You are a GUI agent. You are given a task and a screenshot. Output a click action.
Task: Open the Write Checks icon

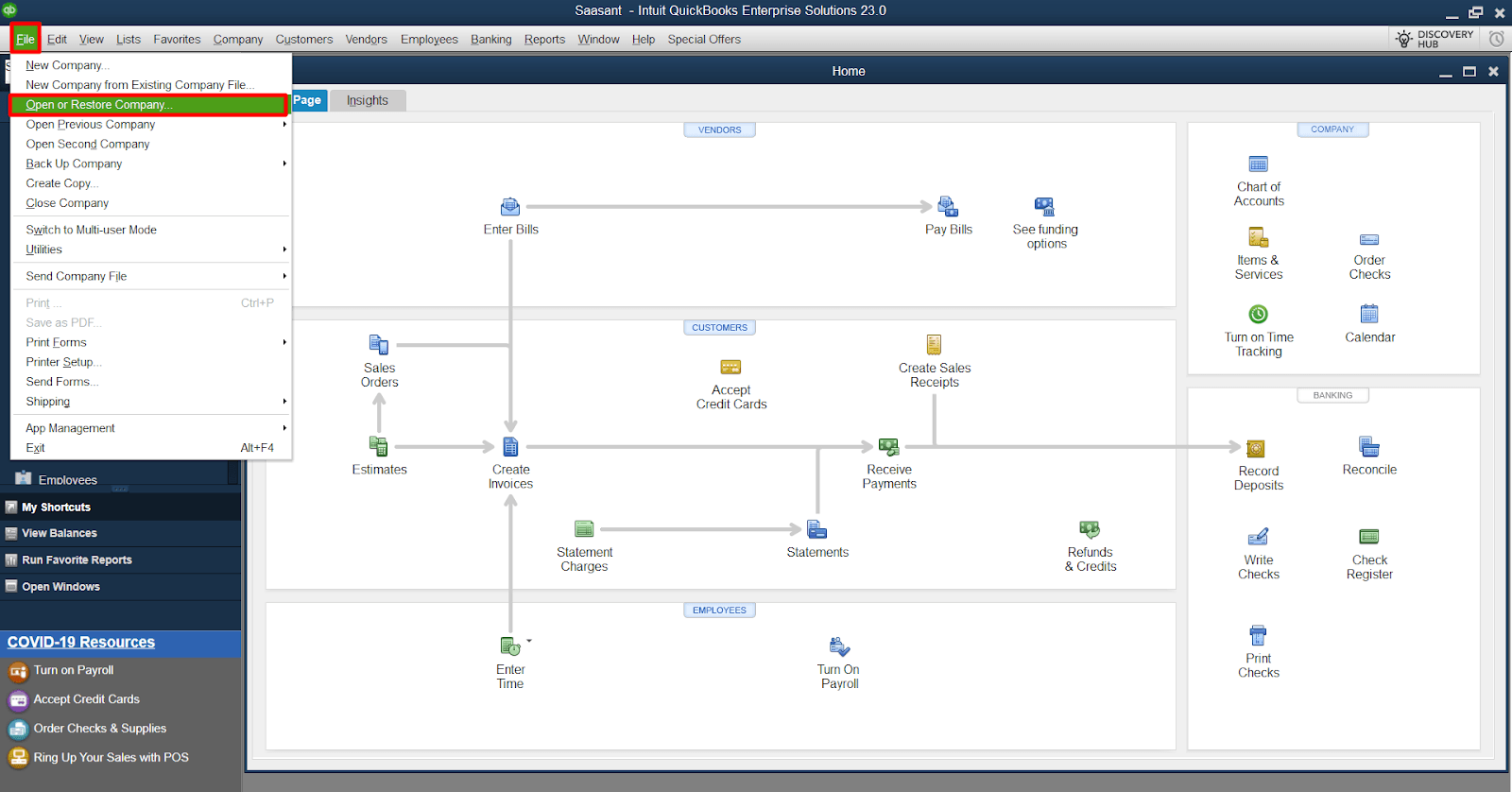[1259, 537]
